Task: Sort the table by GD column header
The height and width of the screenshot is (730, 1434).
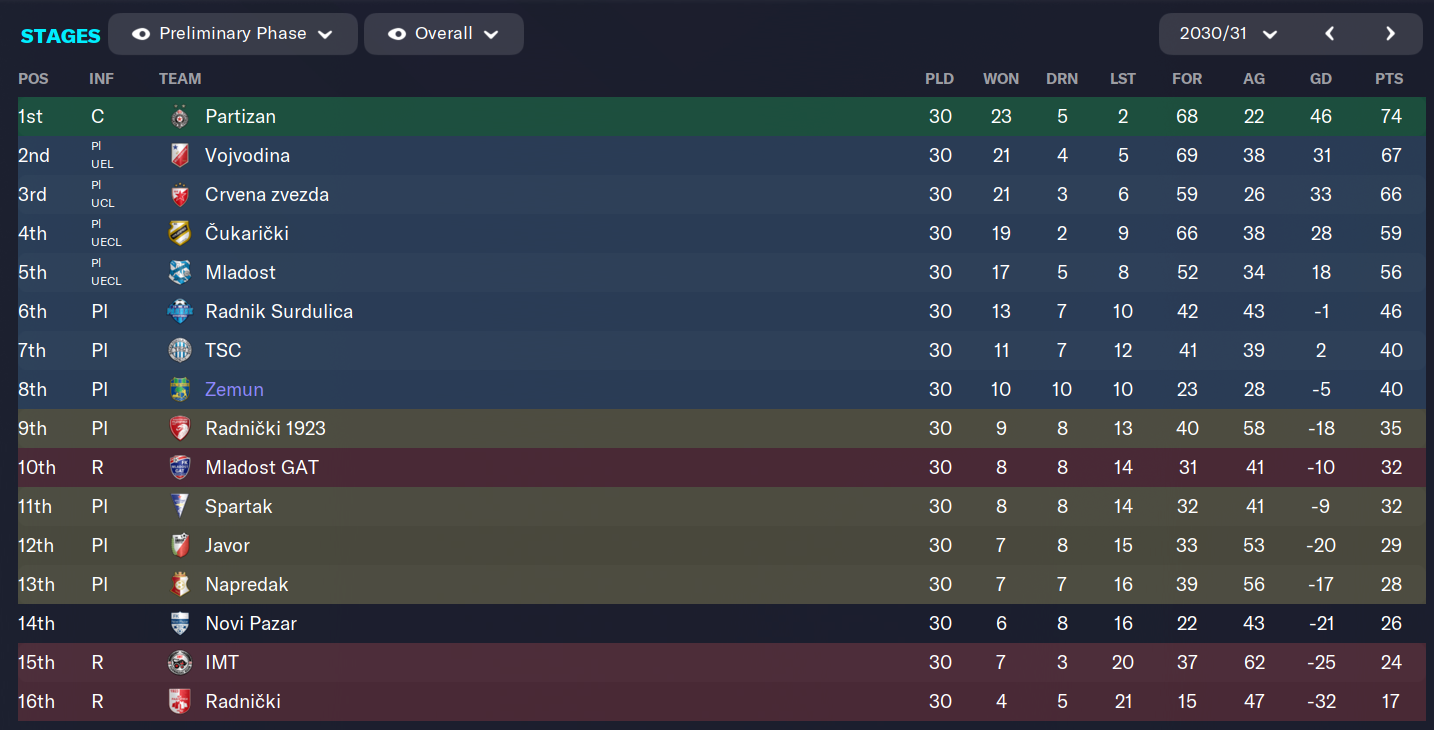Action: 1321,79
